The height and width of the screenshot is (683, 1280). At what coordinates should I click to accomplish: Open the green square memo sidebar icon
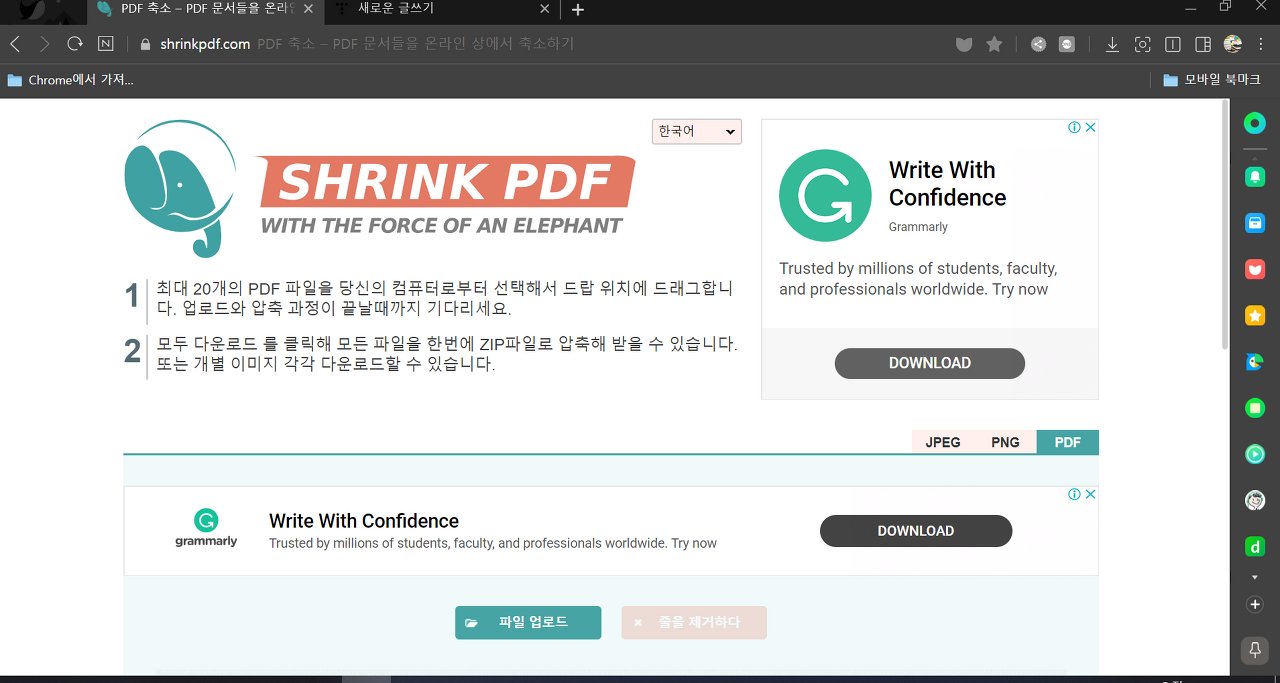(x=1254, y=408)
